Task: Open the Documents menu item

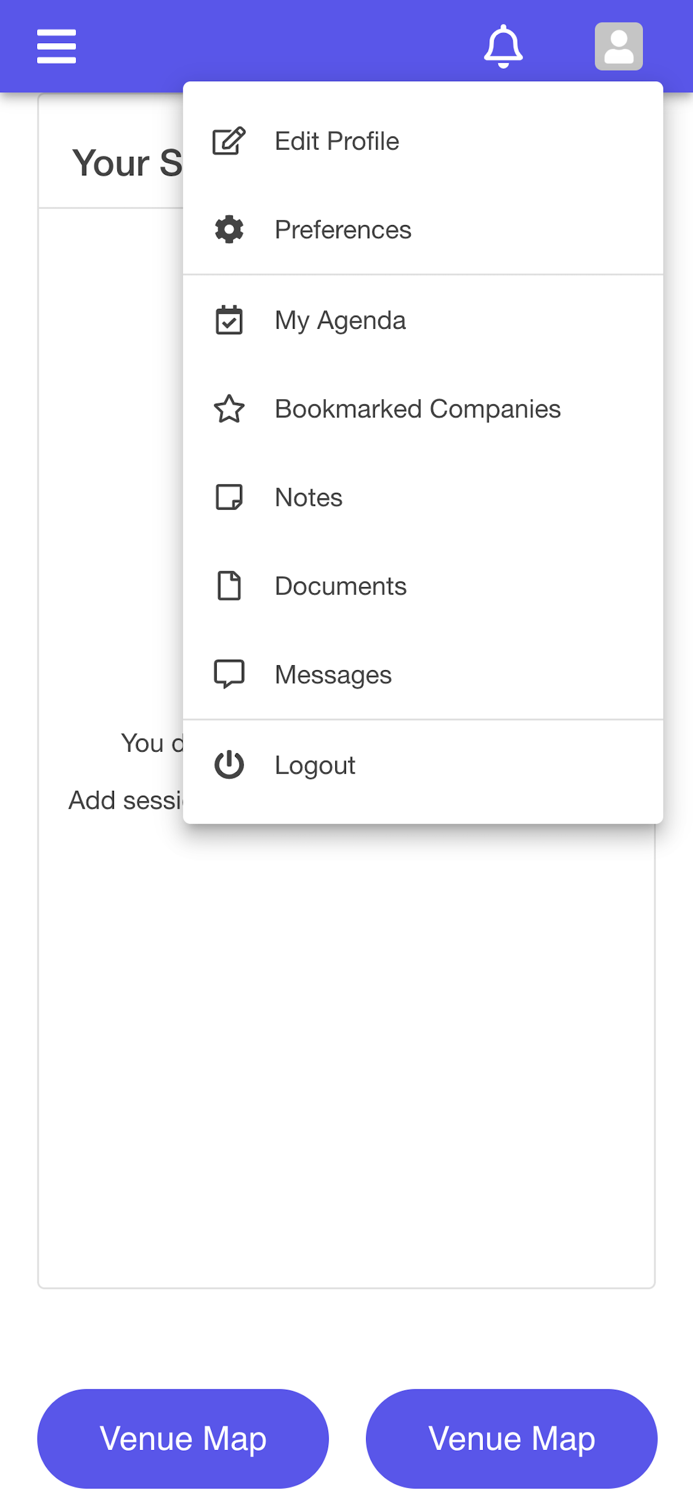Action: click(x=340, y=586)
